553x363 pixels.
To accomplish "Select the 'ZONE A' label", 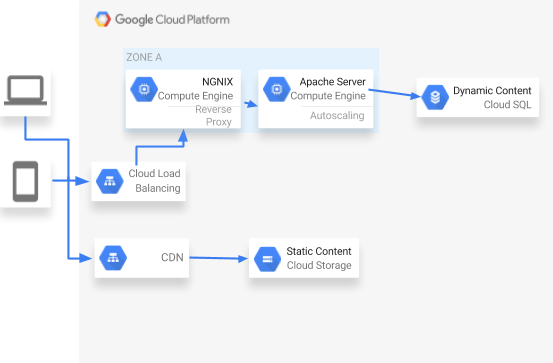I will point(144,57).
